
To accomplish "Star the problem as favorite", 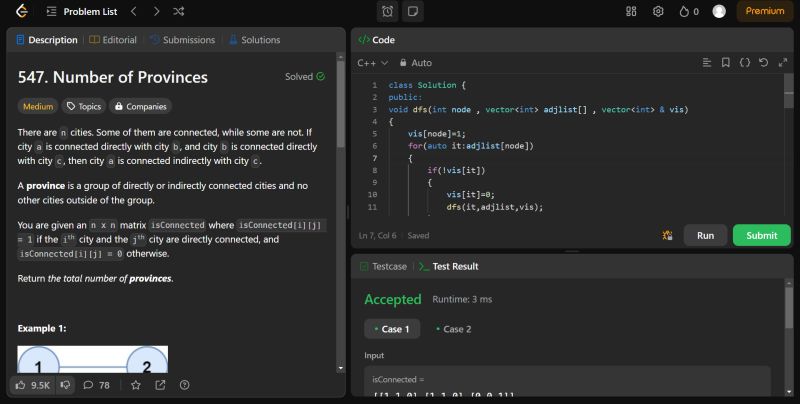I will (x=135, y=384).
